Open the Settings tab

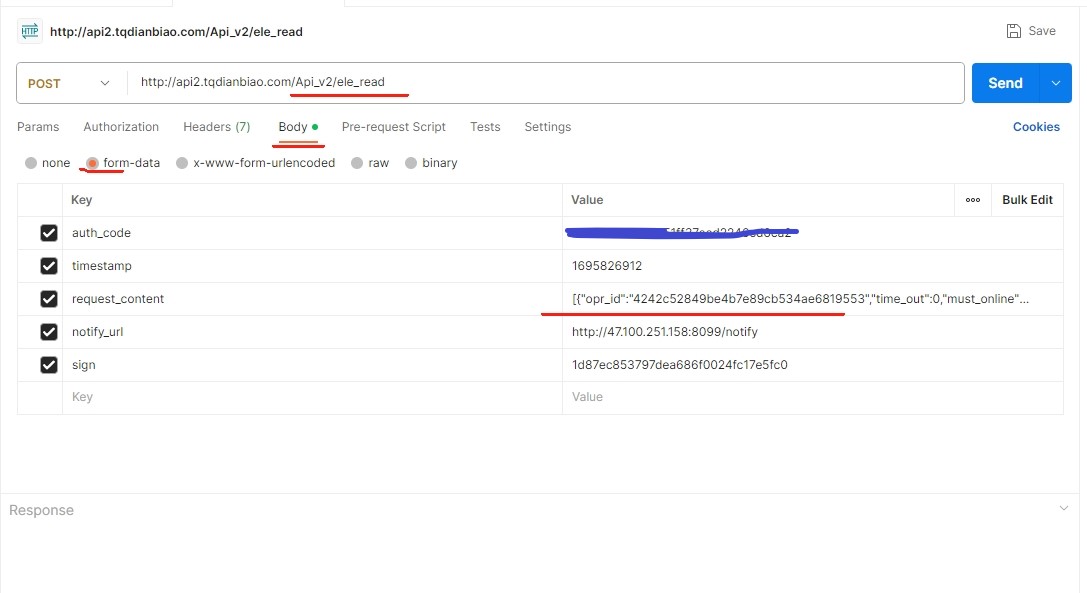click(548, 127)
